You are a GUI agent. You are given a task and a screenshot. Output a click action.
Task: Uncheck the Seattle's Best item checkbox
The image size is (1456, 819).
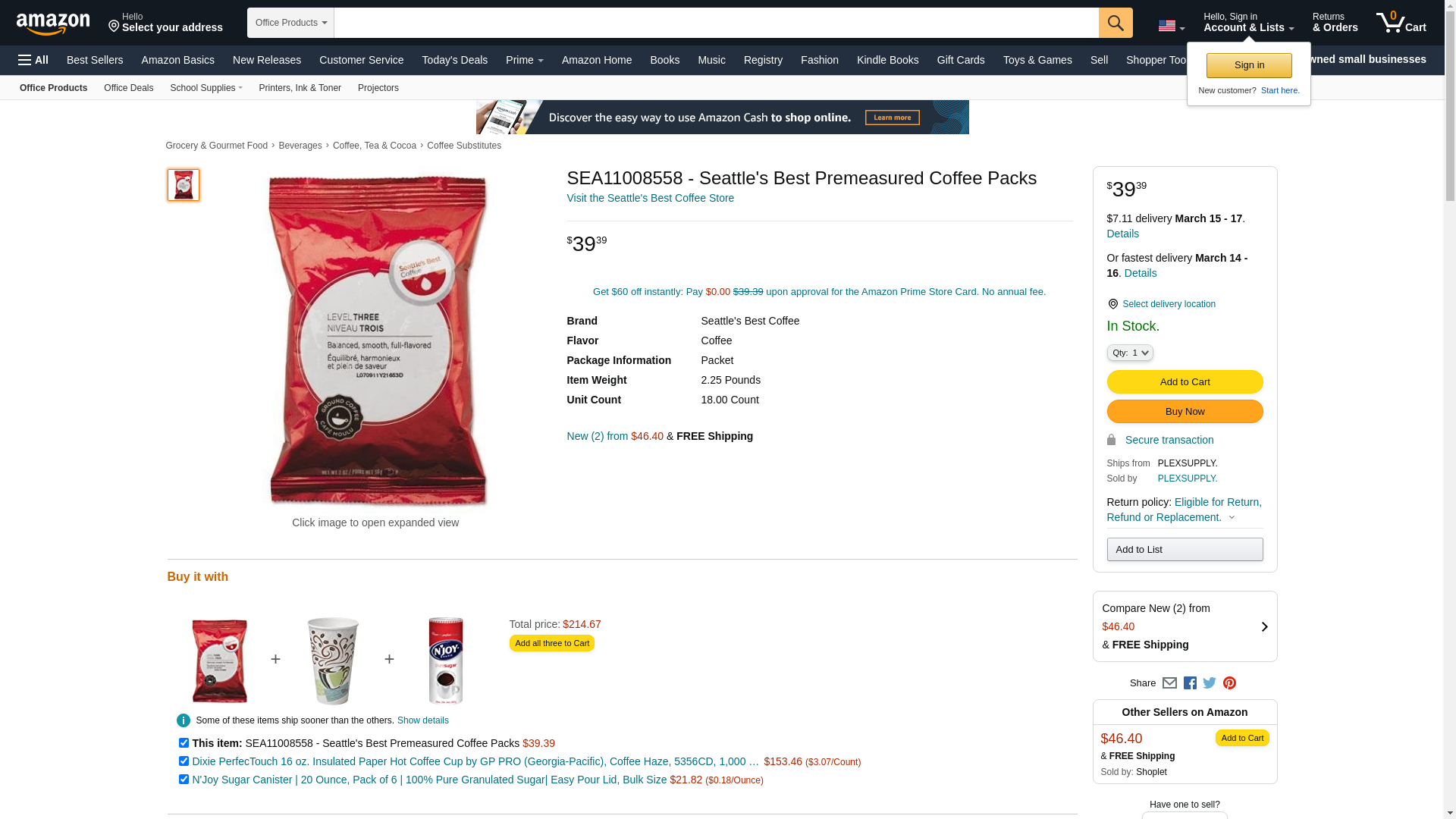(184, 743)
